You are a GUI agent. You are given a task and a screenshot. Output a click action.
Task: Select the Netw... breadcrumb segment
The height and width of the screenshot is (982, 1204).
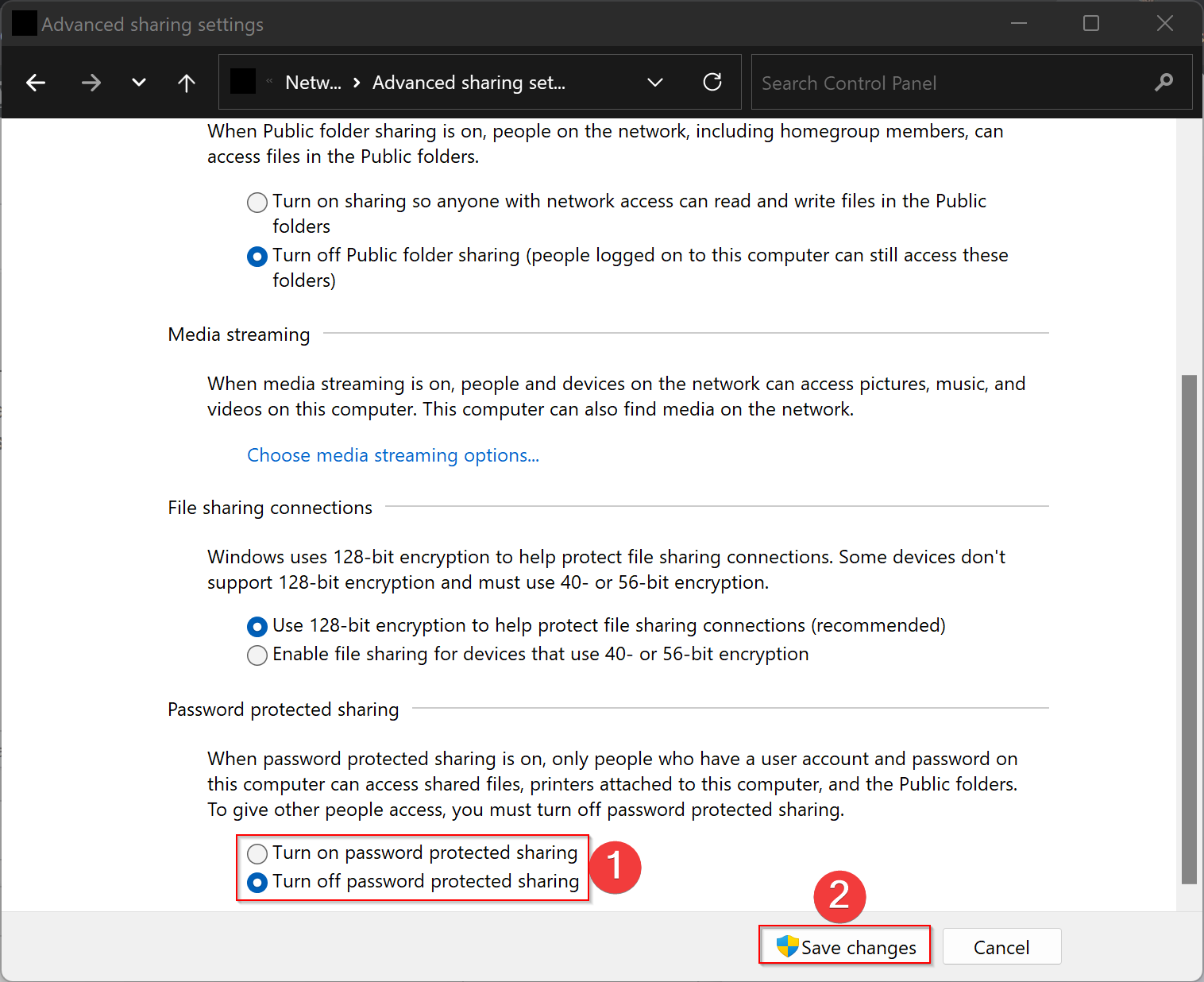pos(313,83)
